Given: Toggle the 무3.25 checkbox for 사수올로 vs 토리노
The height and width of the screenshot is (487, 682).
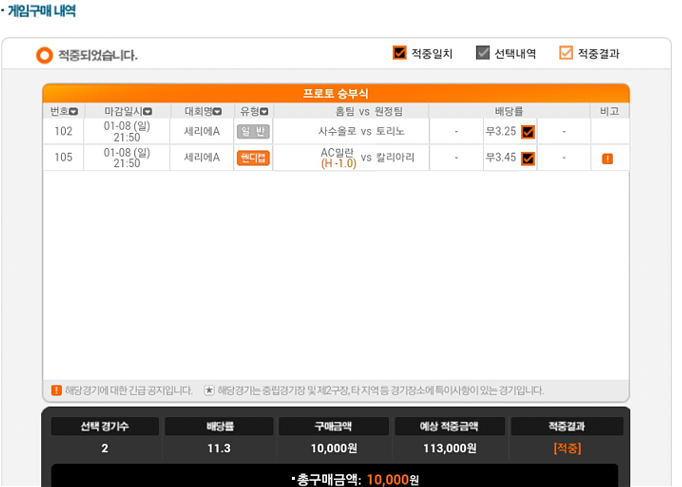Looking at the screenshot, I should [528, 132].
